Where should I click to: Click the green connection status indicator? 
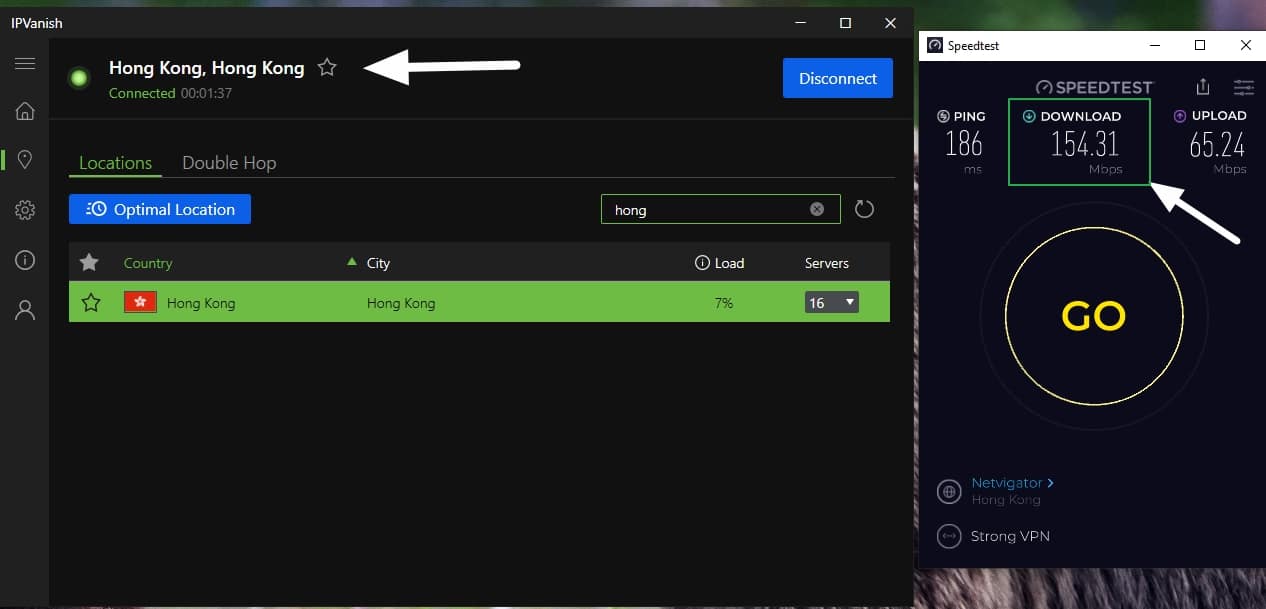pyautogui.click(x=79, y=78)
